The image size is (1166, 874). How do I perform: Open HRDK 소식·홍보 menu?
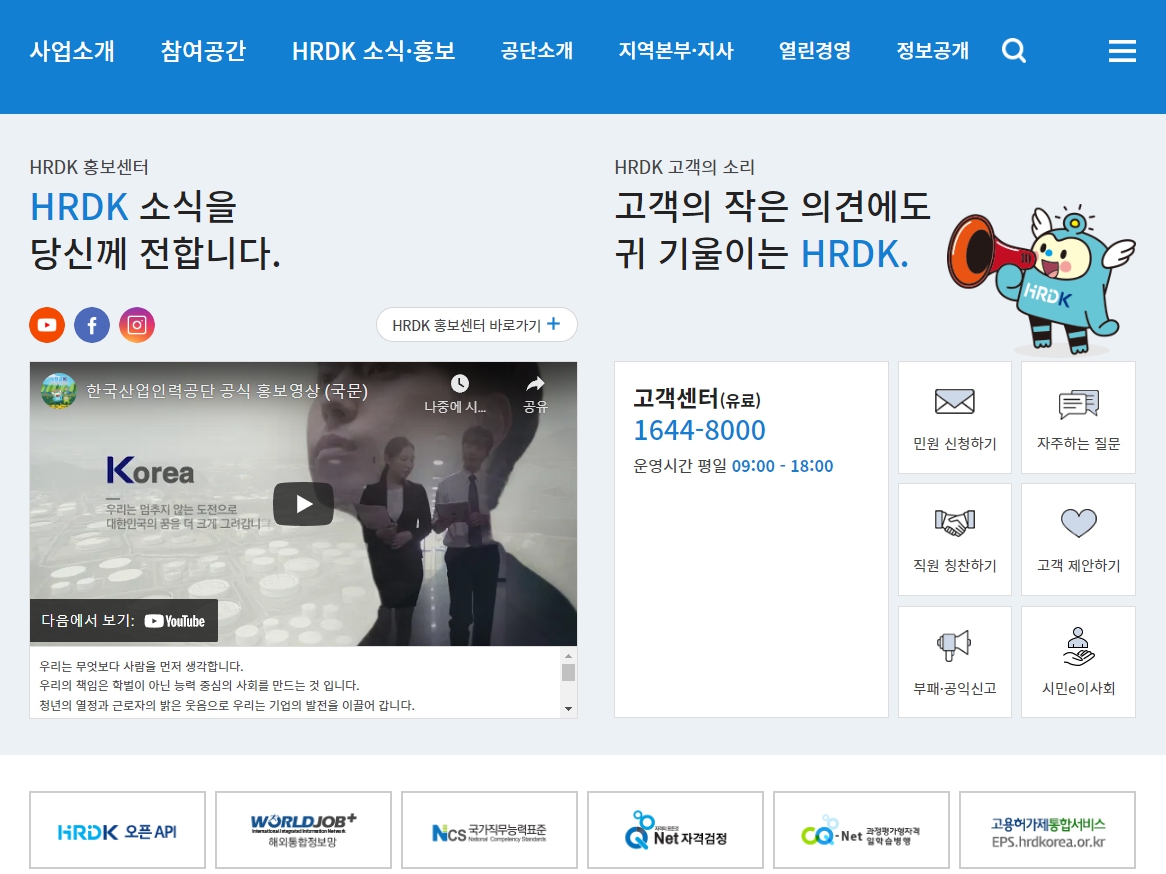pyautogui.click(x=373, y=51)
